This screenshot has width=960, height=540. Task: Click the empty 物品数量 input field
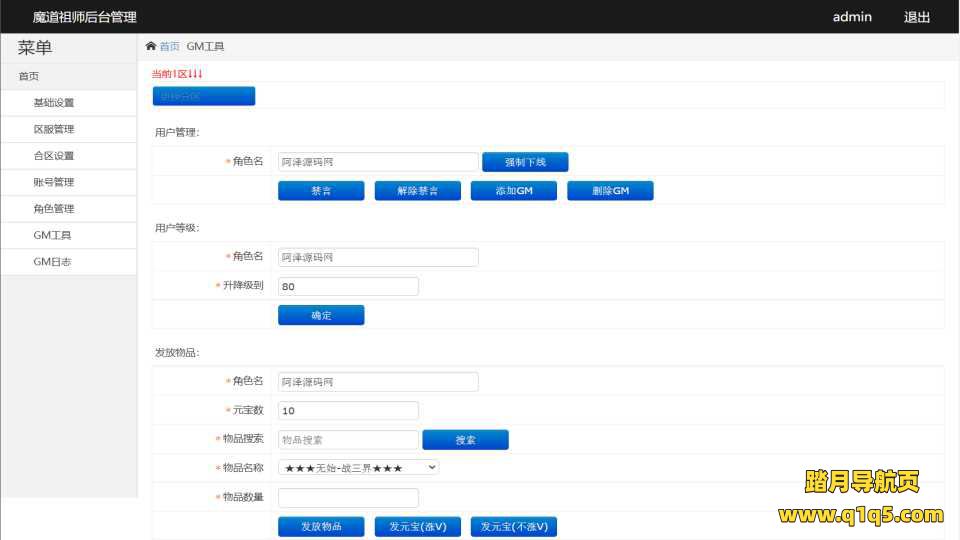click(348, 498)
